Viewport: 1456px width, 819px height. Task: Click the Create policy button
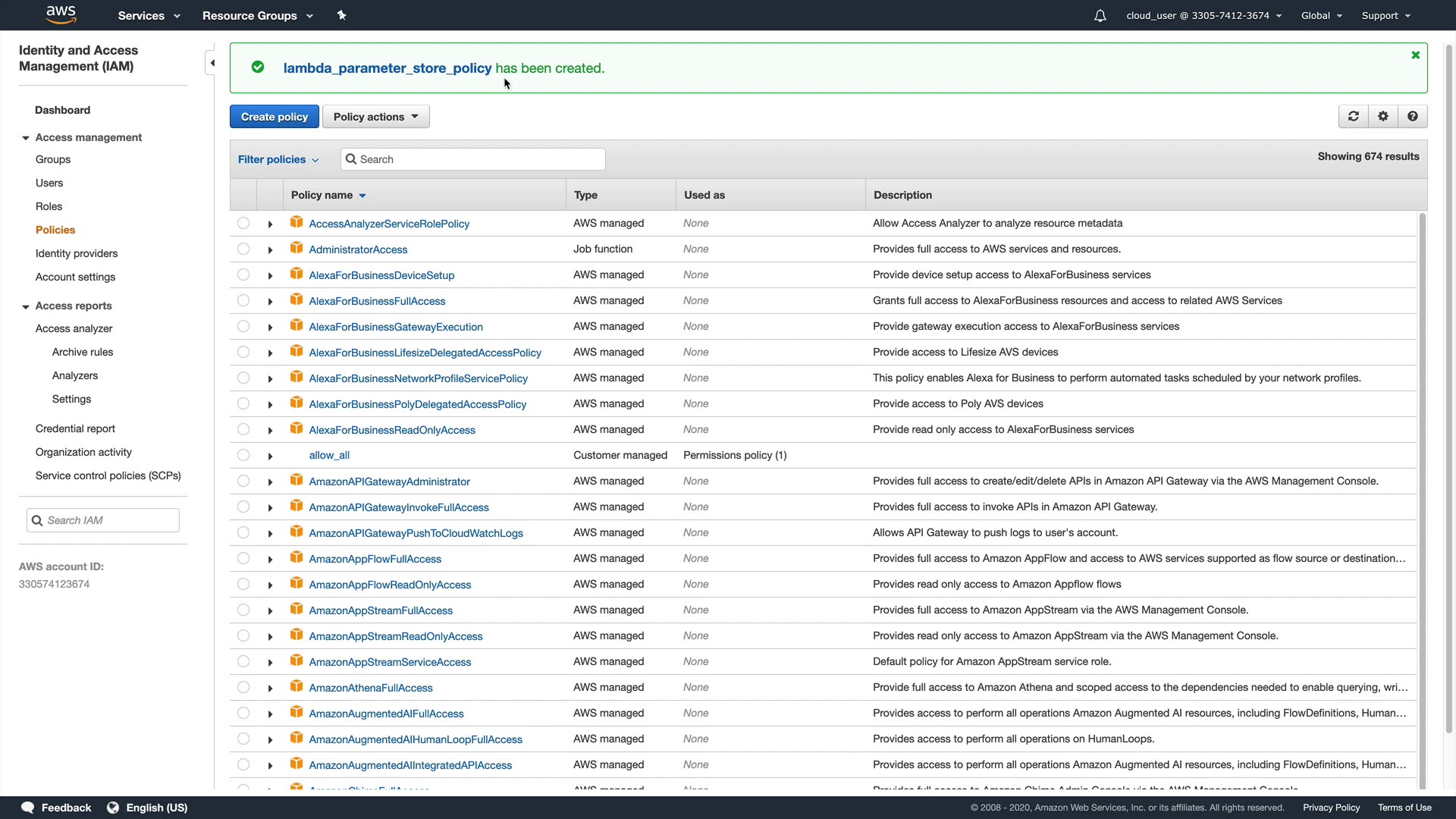coord(274,117)
